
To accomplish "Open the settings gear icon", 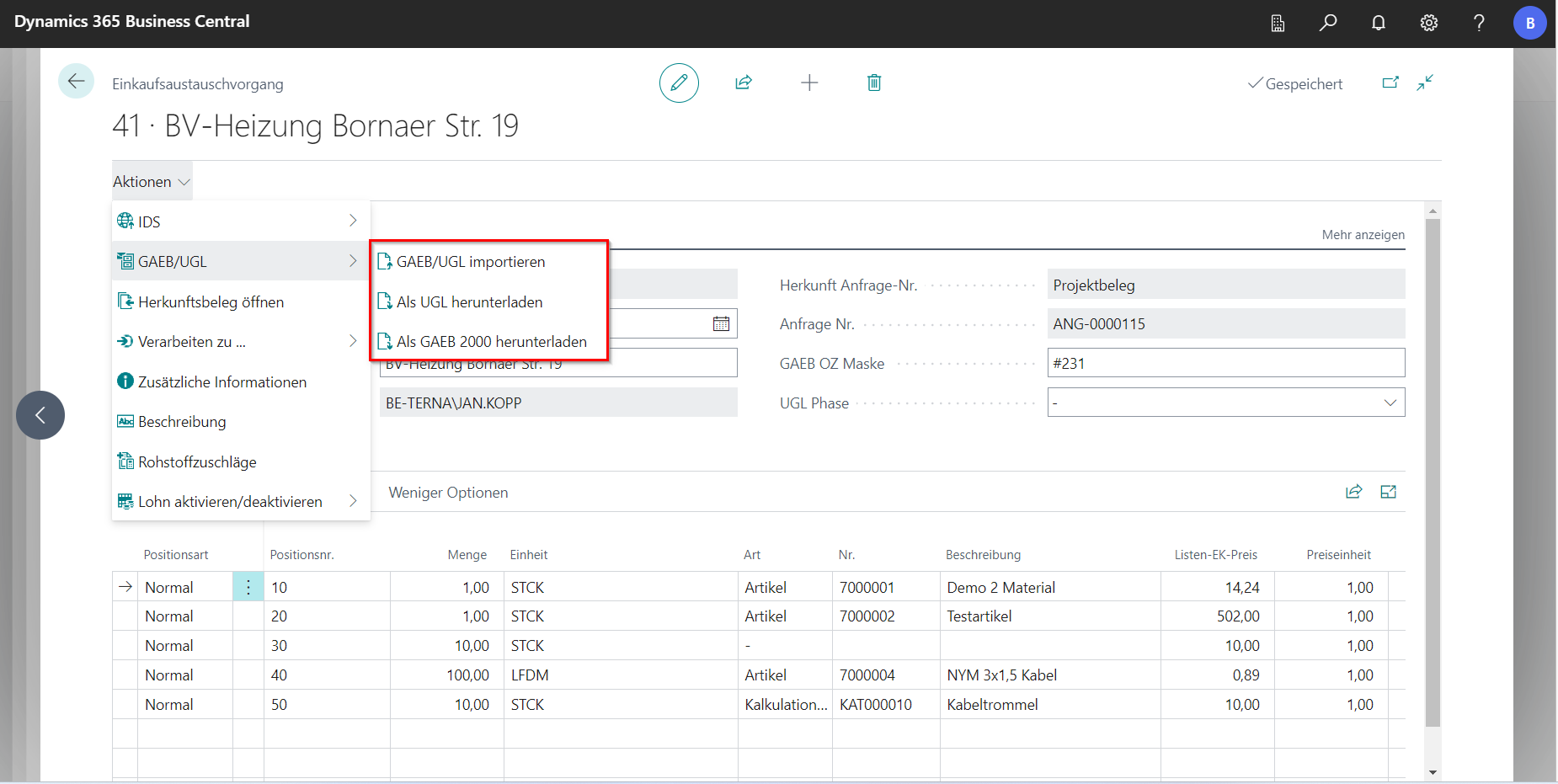I will [x=1428, y=23].
